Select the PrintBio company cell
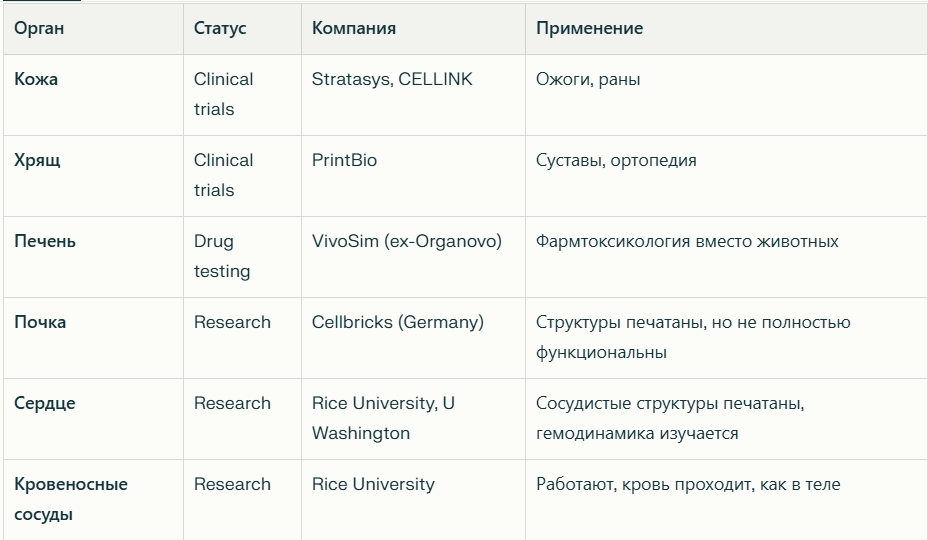The image size is (928, 540). coord(345,160)
